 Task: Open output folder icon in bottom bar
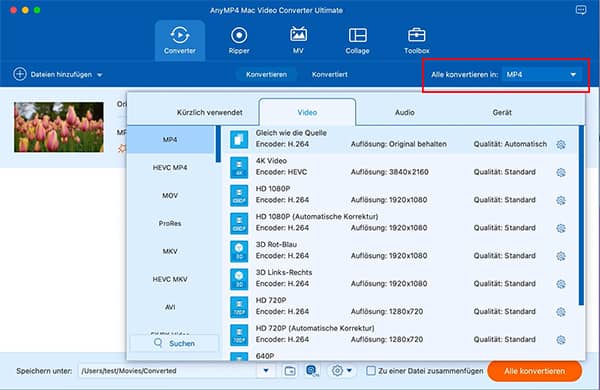pos(290,371)
